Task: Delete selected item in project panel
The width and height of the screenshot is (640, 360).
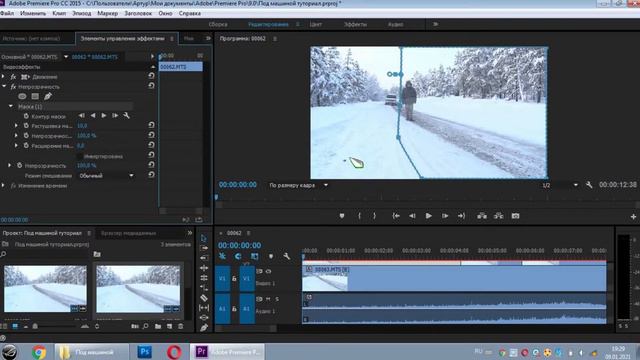Action: (180, 327)
